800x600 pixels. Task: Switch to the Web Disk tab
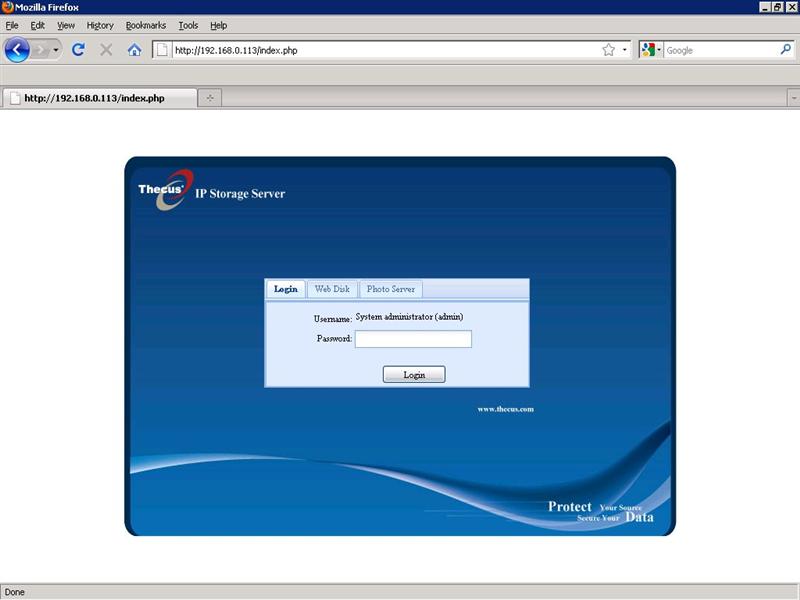[332, 289]
